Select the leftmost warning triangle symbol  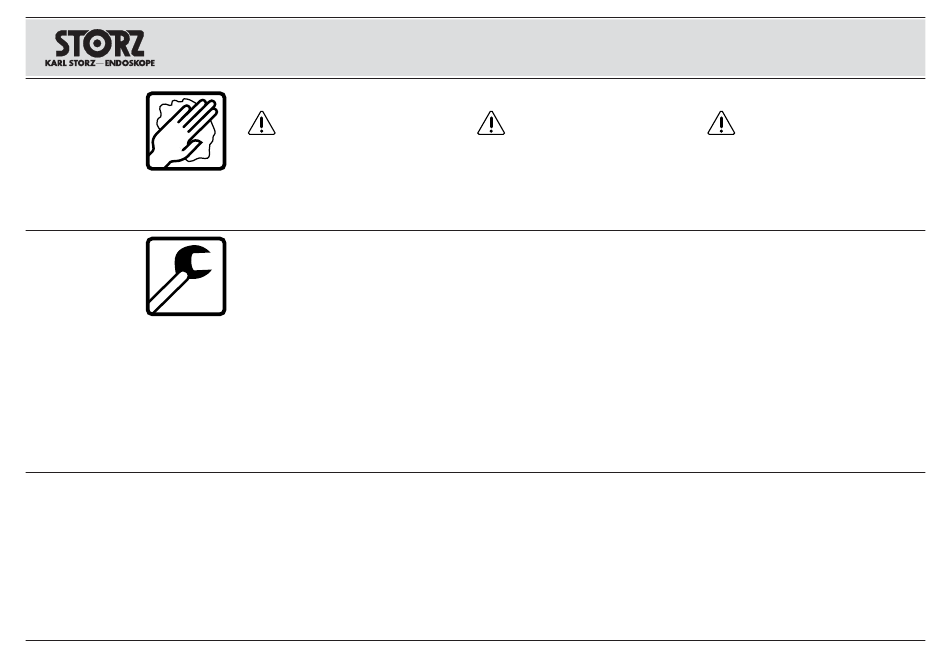[x=262, y=123]
